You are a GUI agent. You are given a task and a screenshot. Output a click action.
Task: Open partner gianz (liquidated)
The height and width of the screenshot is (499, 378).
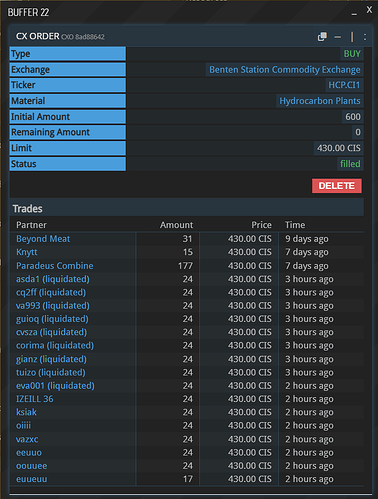(x=51, y=359)
